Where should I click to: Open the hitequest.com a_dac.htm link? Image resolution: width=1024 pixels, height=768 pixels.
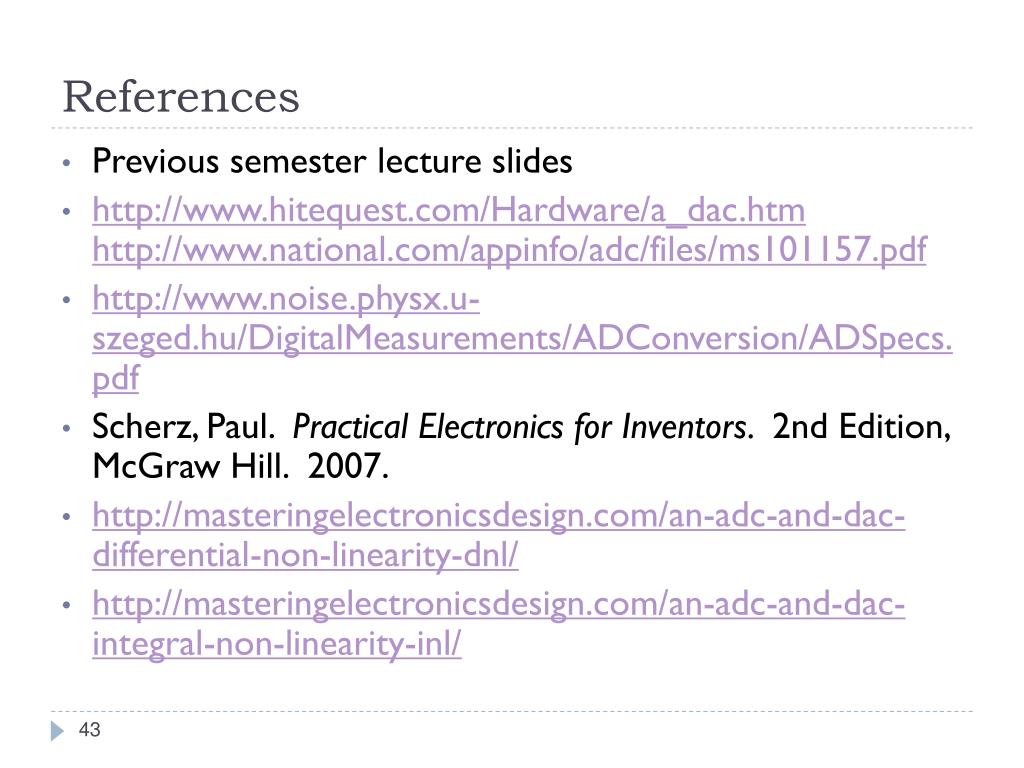[x=449, y=211]
